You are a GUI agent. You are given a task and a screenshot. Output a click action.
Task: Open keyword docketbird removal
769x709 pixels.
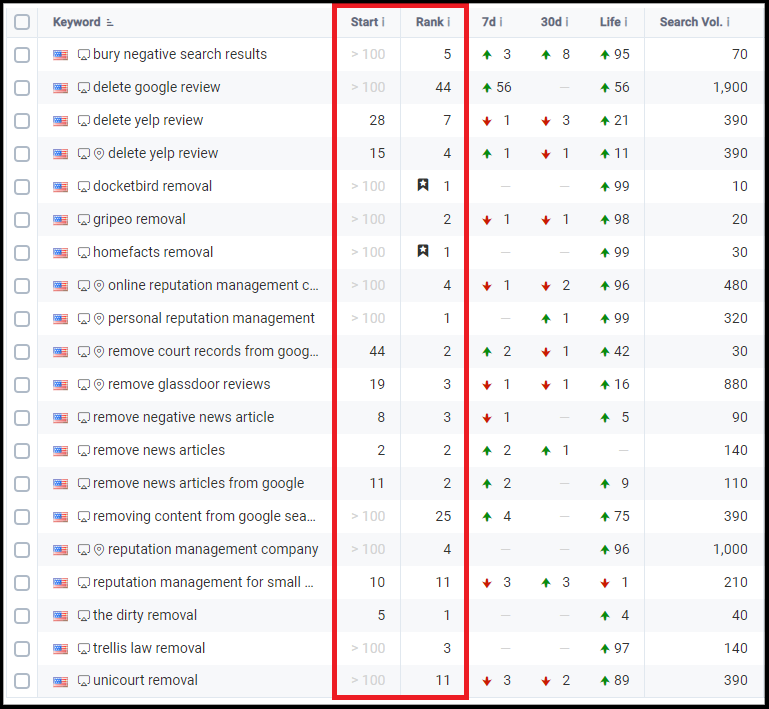click(153, 186)
